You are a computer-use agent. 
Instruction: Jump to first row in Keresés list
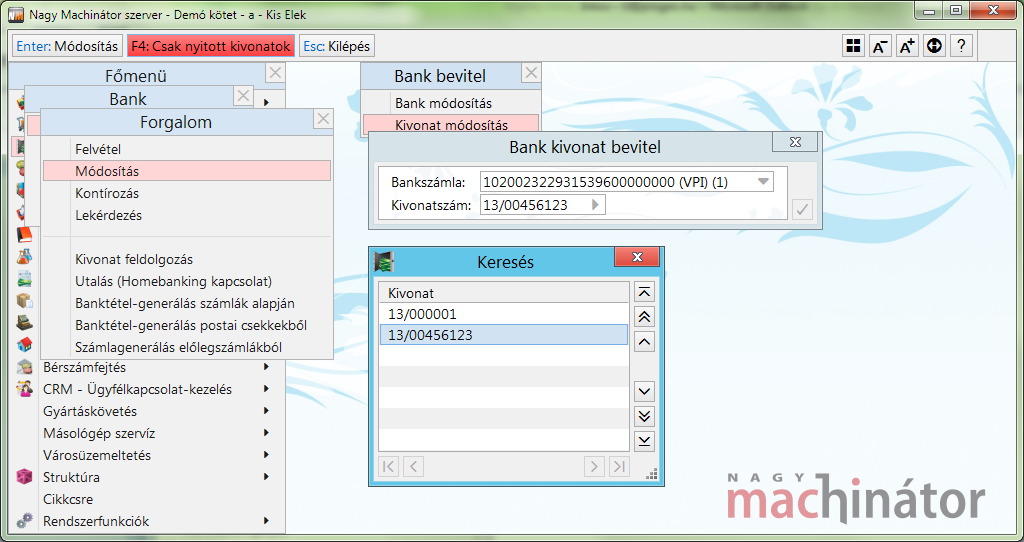[x=645, y=292]
